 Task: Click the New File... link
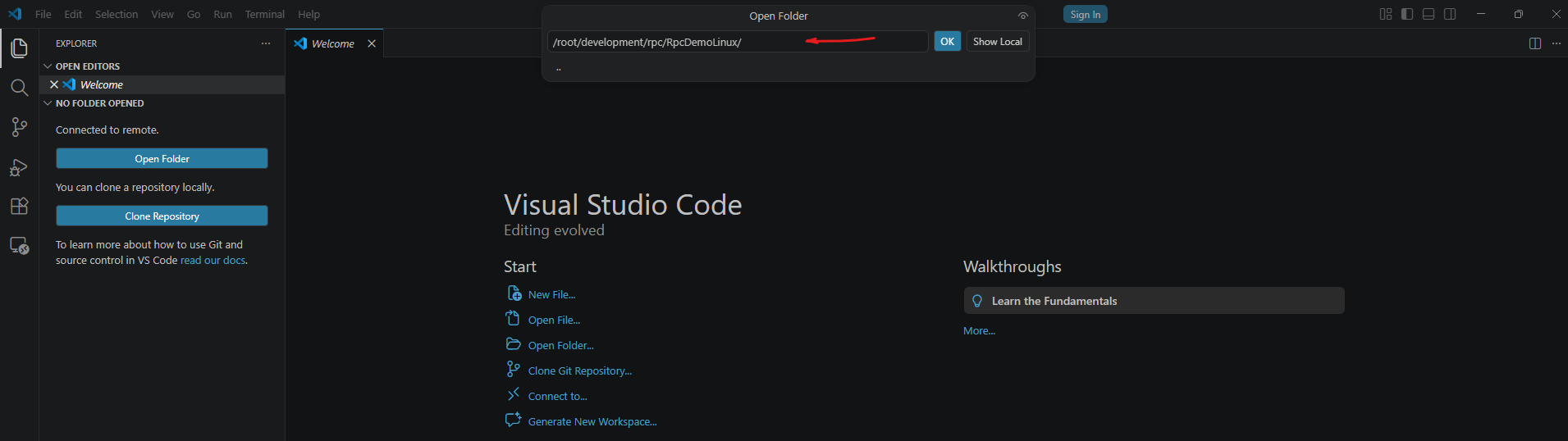pos(552,294)
